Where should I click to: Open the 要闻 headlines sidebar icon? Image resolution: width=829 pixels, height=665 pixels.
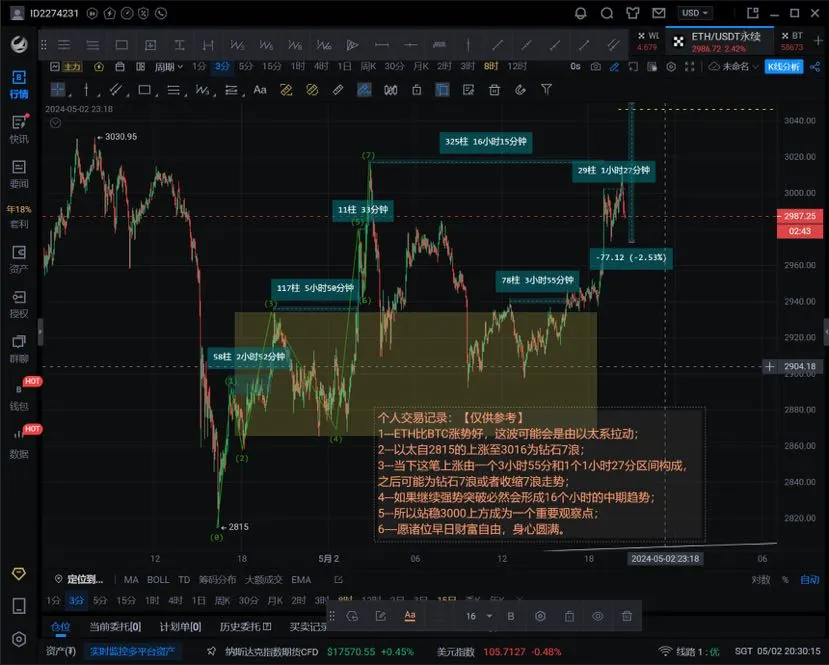19,174
